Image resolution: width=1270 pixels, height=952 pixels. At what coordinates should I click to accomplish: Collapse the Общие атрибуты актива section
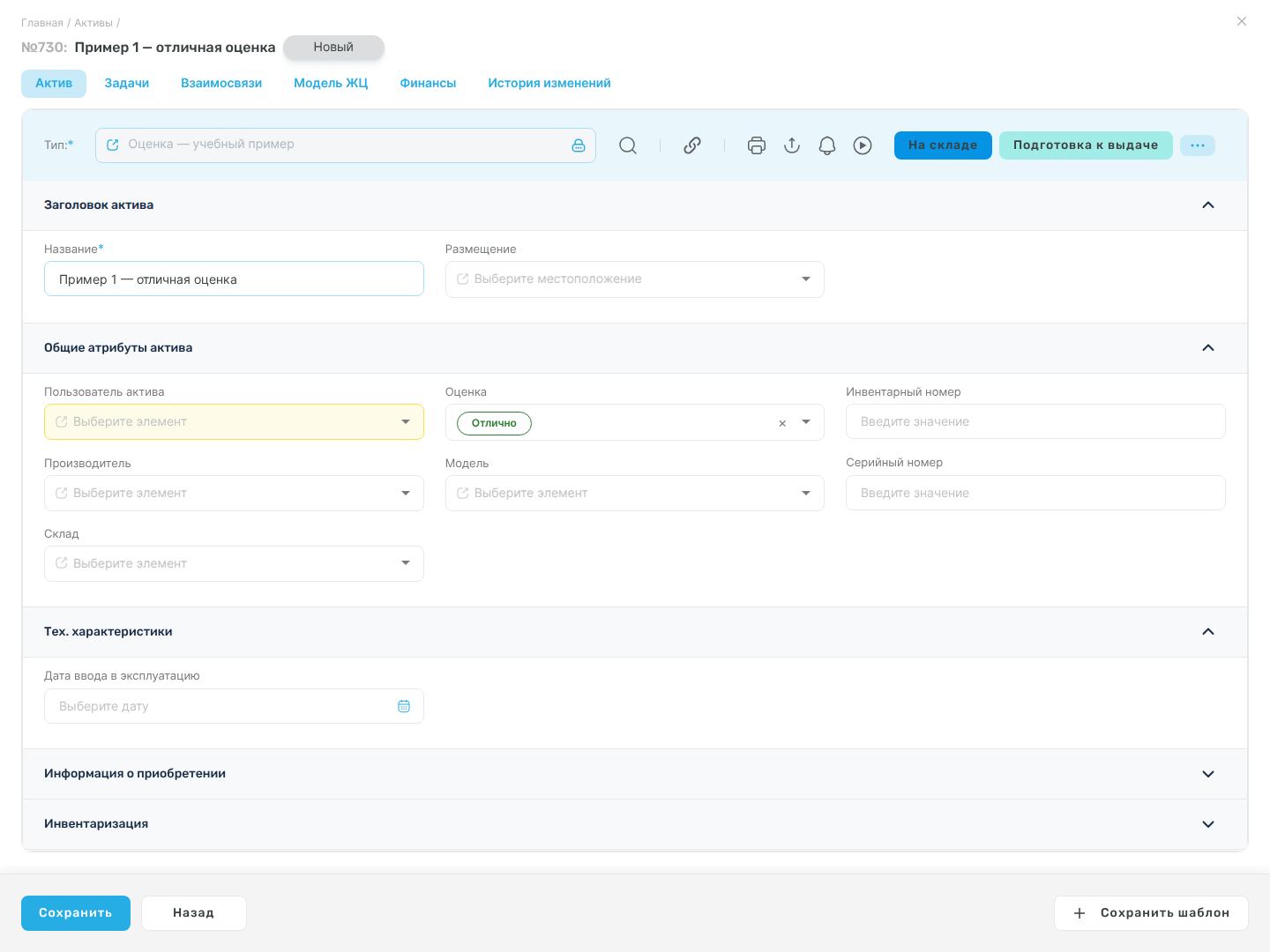pyautogui.click(x=1208, y=348)
